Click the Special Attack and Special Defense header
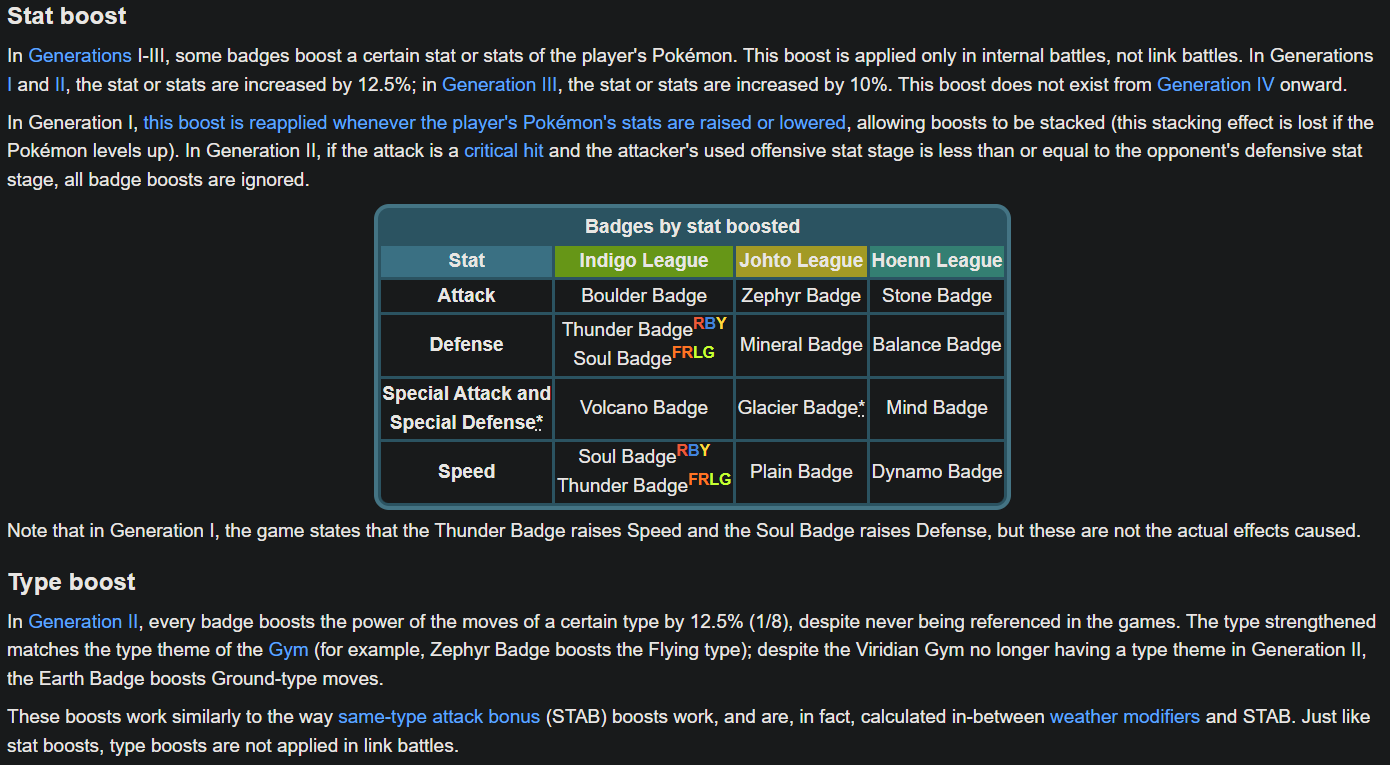The image size is (1390, 765). 466,408
